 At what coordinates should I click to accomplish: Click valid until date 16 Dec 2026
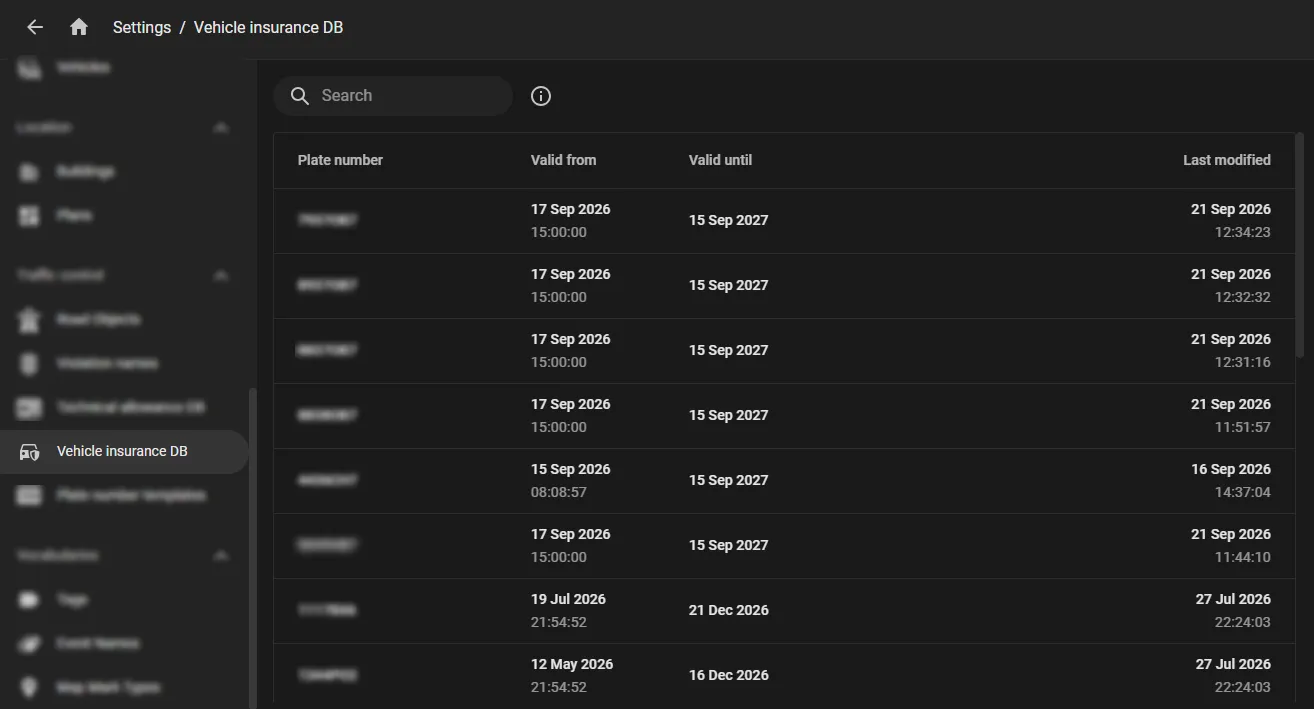click(x=729, y=675)
